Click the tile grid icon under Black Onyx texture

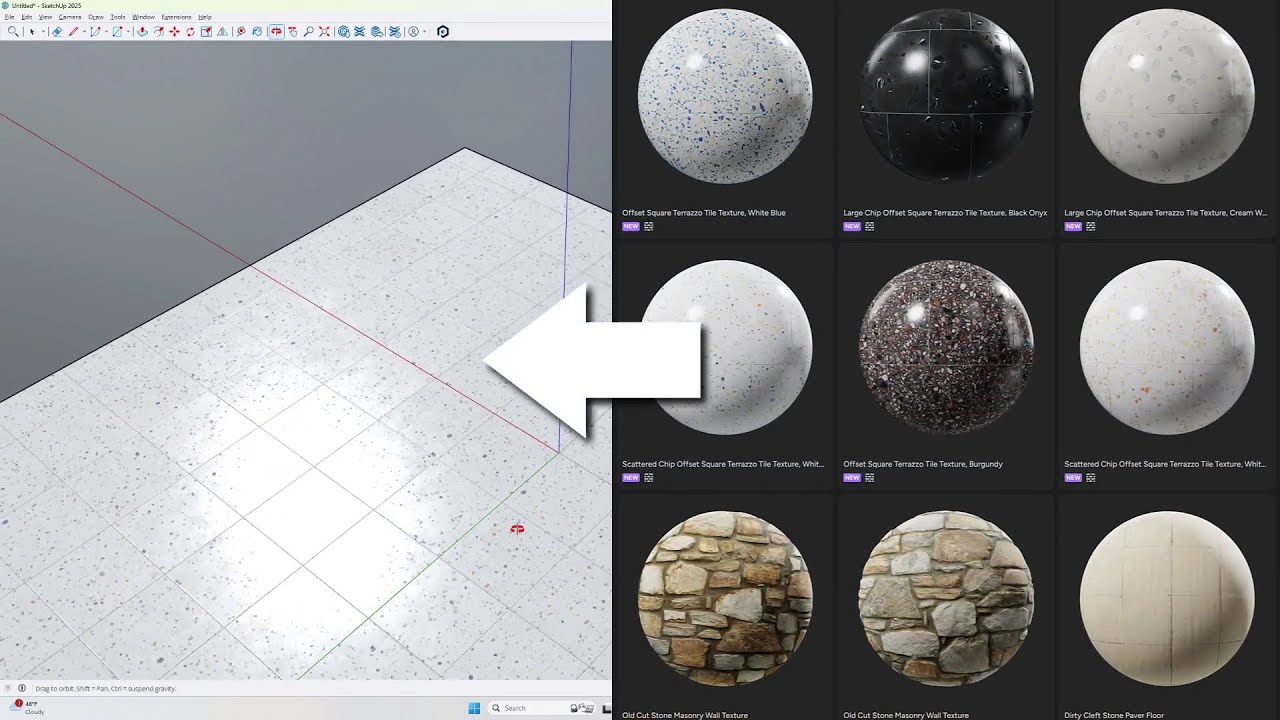pyautogui.click(x=869, y=227)
